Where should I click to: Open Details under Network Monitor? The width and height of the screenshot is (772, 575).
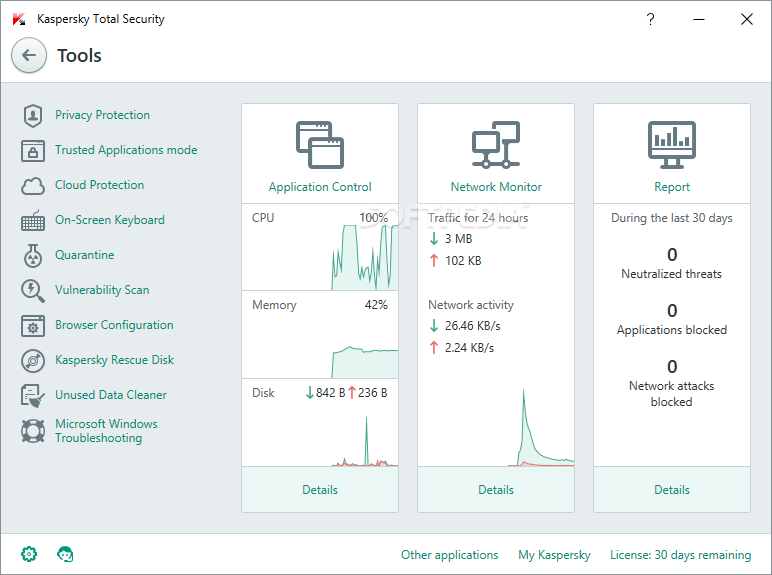(x=496, y=490)
